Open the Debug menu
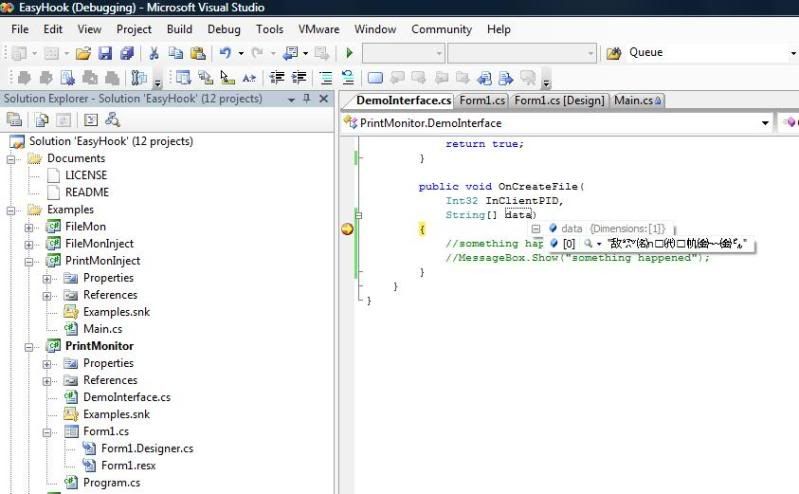799x494 pixels. point(224,29)
